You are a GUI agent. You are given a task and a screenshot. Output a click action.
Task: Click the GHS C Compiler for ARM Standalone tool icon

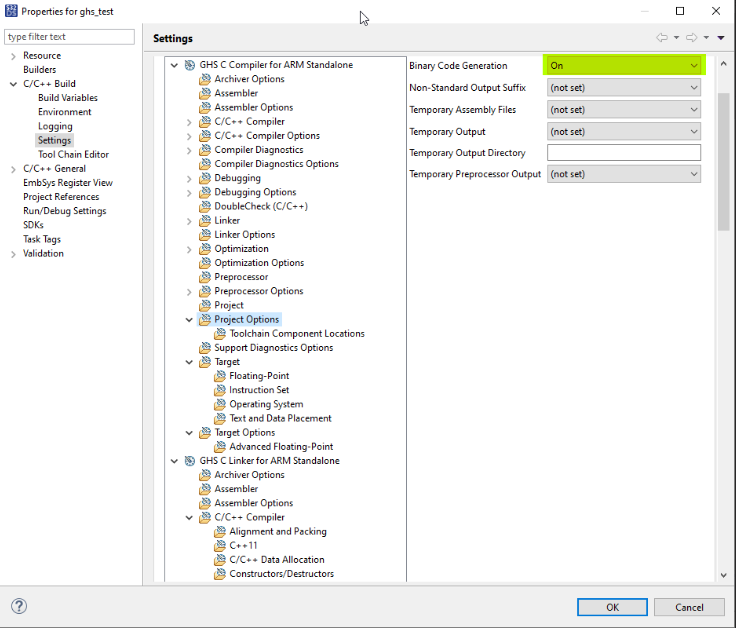(x=190, y=65)
